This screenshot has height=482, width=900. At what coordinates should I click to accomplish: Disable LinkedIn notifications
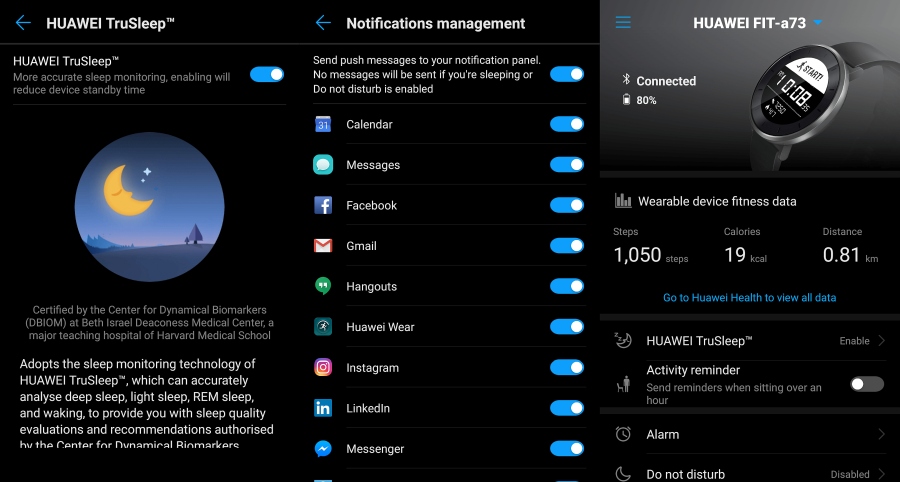[x=567, y=408]
